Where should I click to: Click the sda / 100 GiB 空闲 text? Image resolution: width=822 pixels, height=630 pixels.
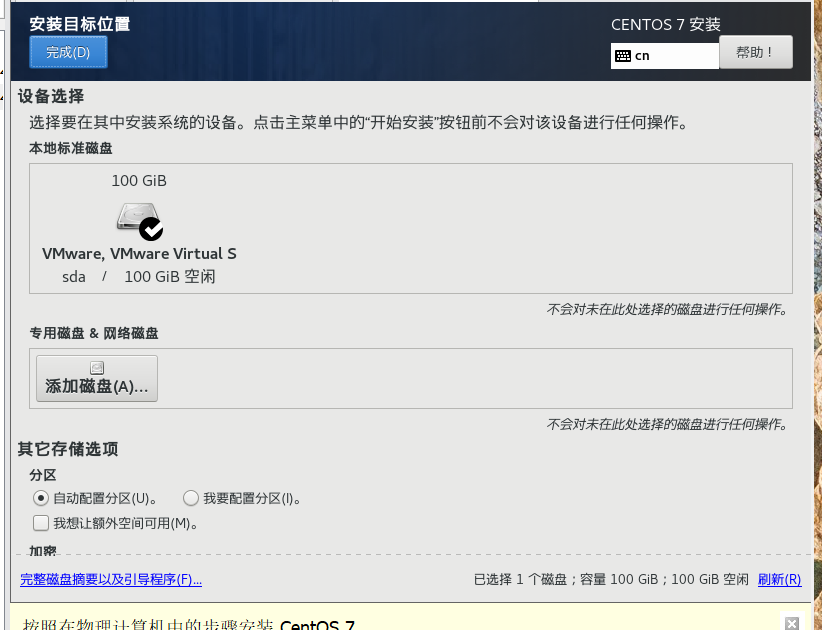[139, 277]
